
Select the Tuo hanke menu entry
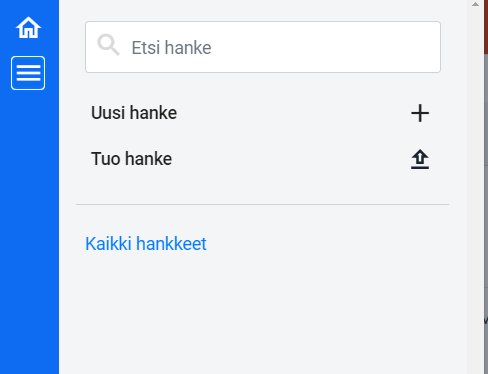tap(260, 159)
